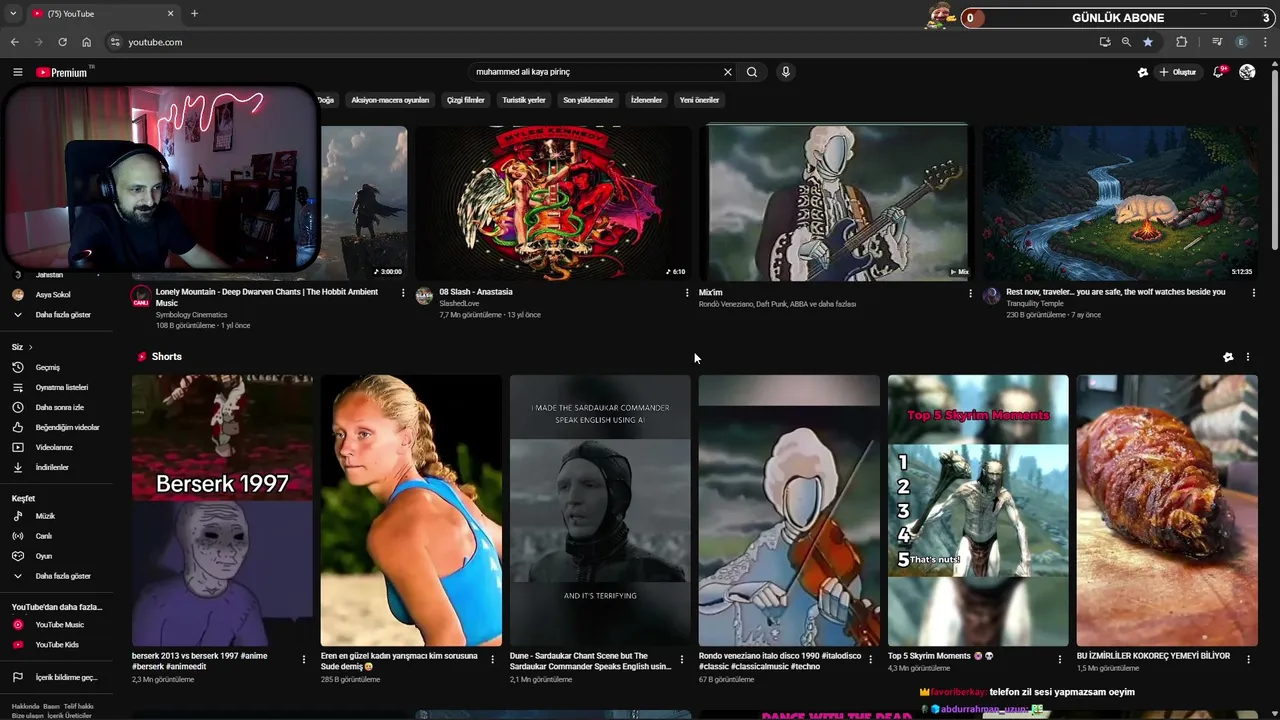This screenshot has width=1280, height=720.
Task: Open options for Rest now, traveler video
Action: coord(1254,293)
